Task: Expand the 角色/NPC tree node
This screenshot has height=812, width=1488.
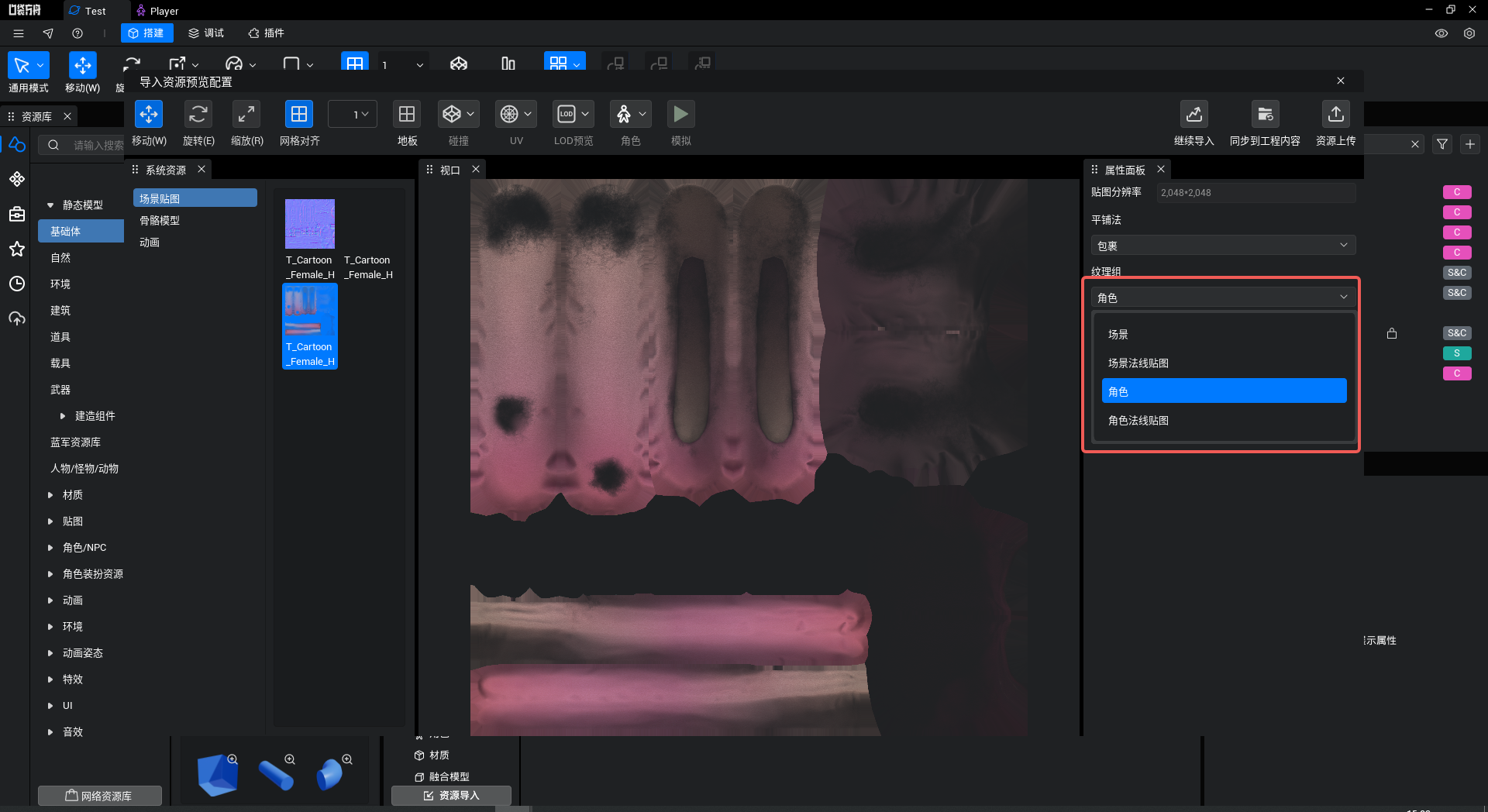Action: 50,548
